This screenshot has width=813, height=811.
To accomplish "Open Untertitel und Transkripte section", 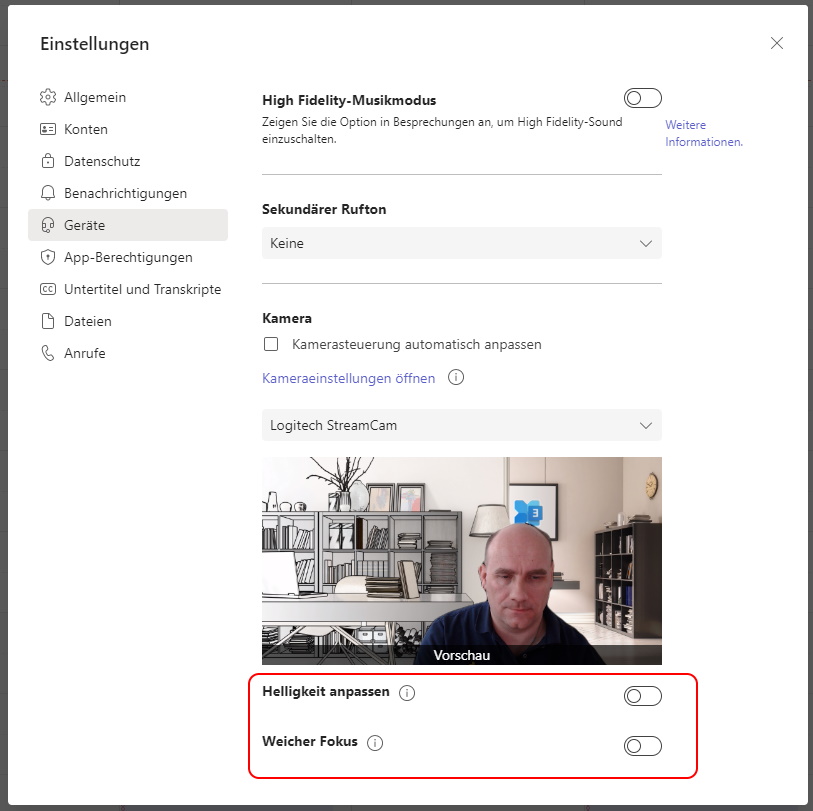I will click(x=128, y=289).
